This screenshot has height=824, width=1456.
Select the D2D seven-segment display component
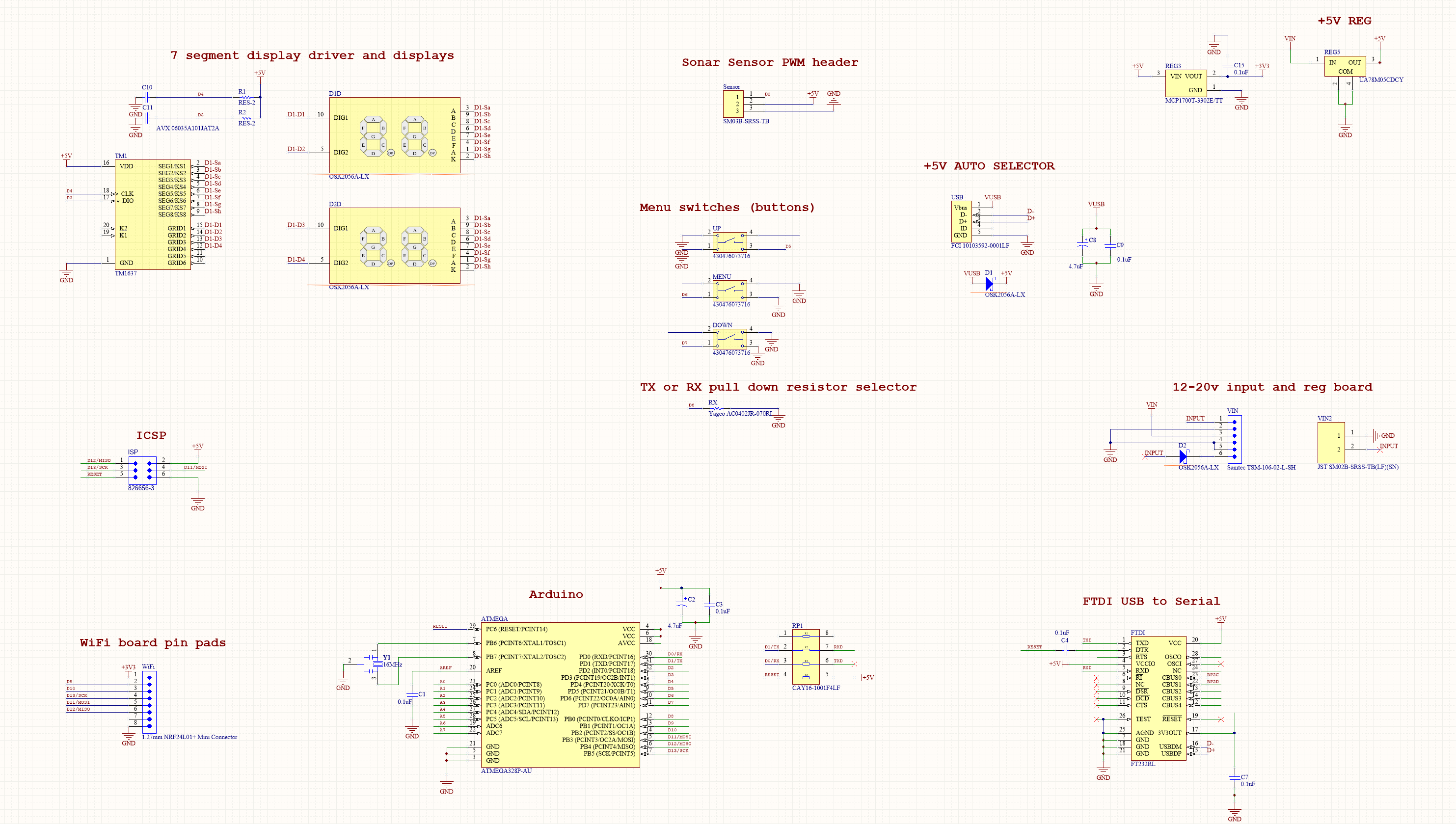[395, 245]
